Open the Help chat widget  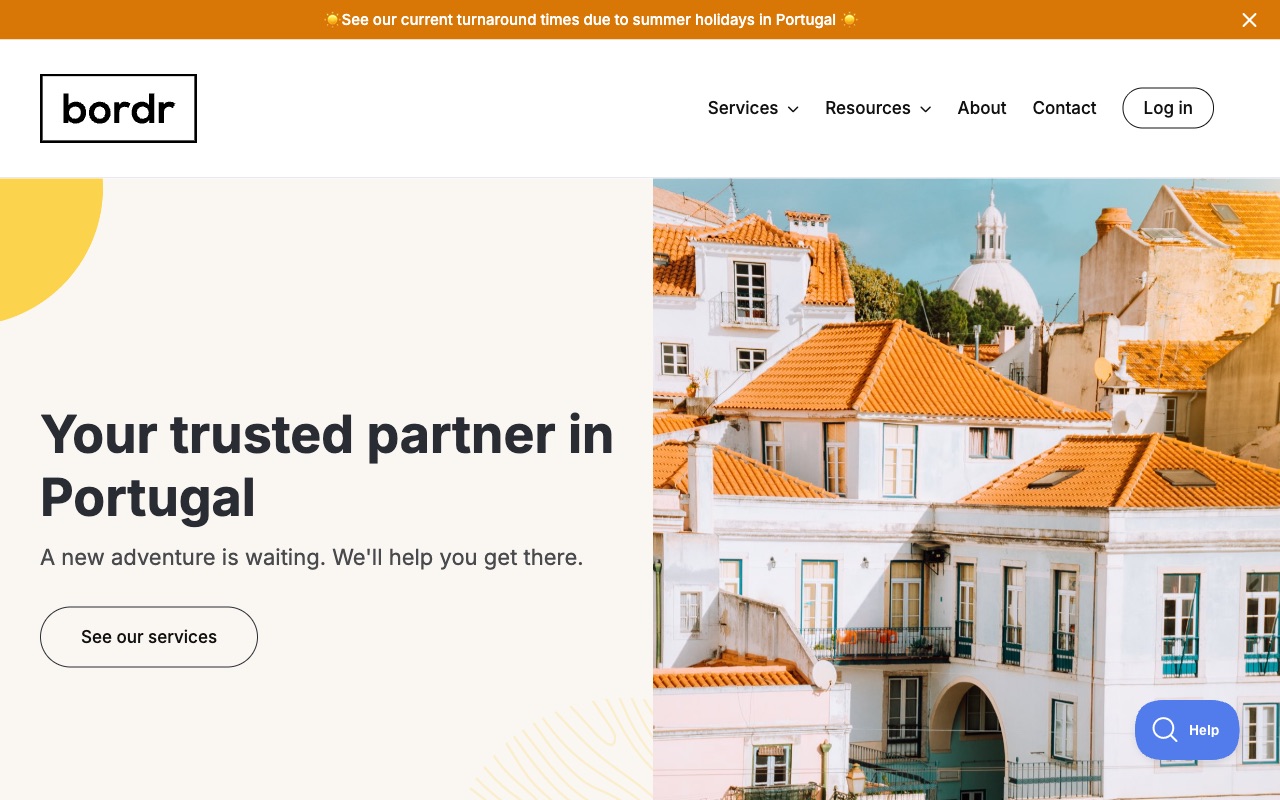point(1187,730)
